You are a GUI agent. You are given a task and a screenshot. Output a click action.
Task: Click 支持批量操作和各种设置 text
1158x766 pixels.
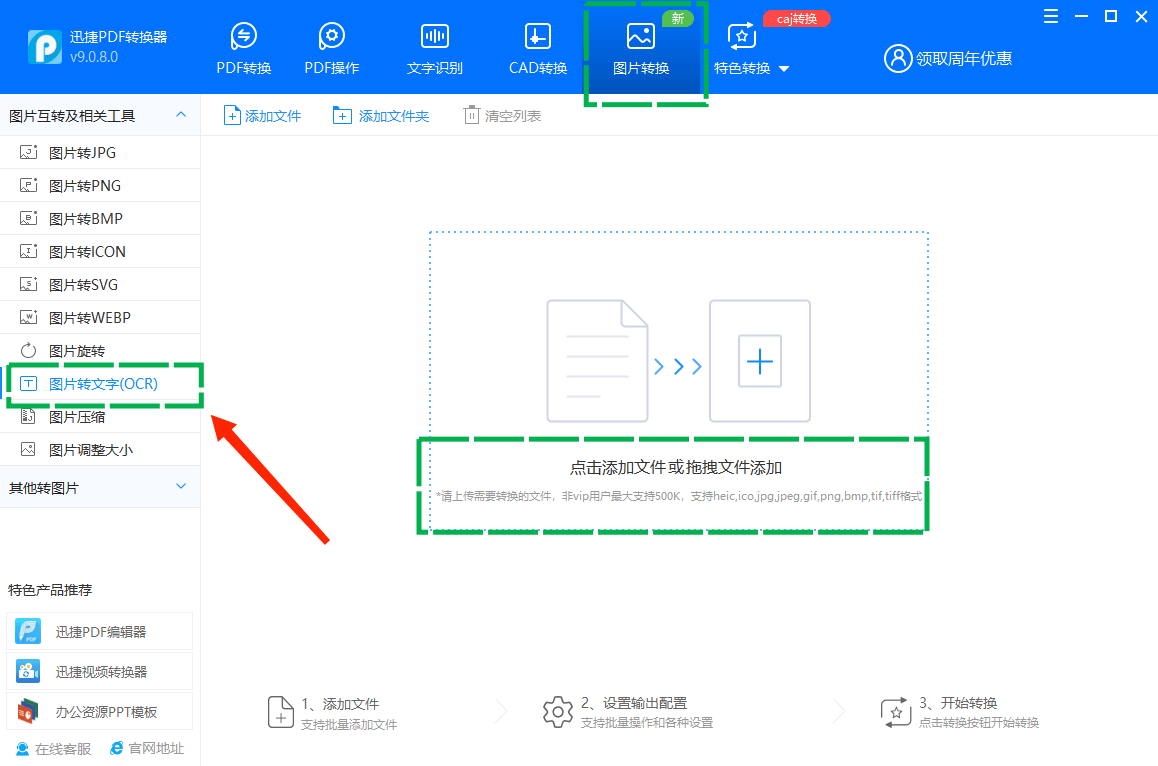(x=647, y=722)
